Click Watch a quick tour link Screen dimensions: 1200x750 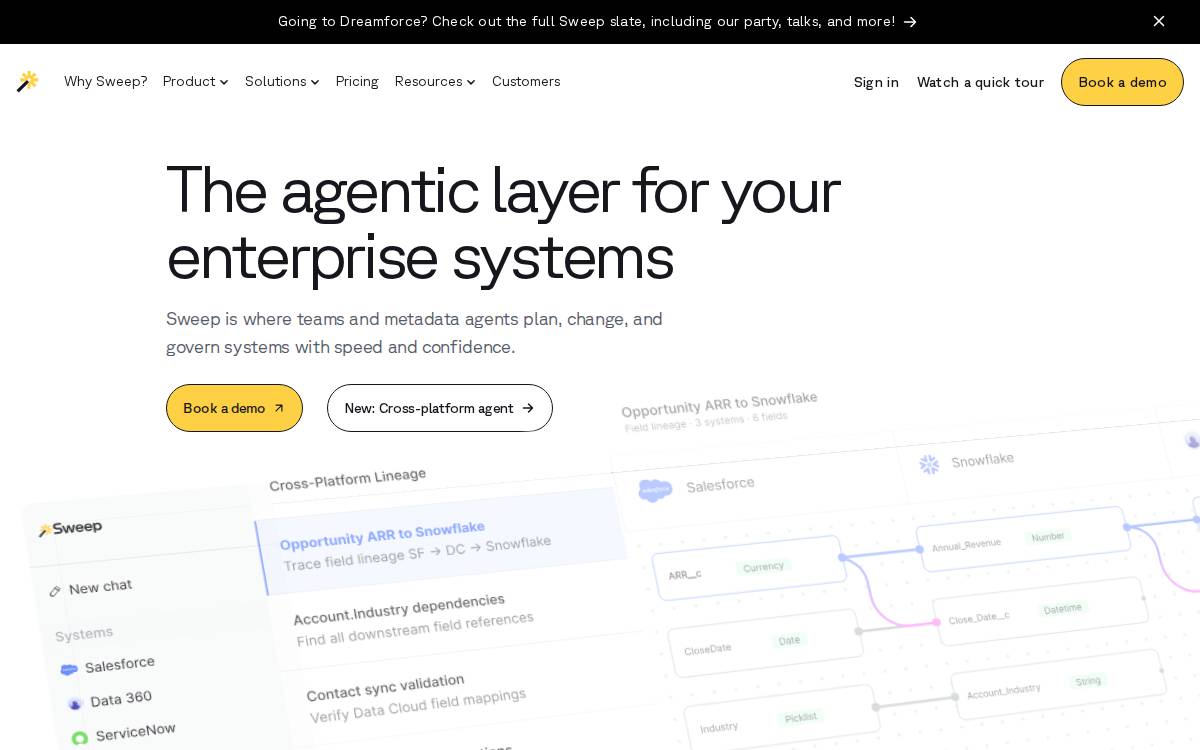coord(980,82)
